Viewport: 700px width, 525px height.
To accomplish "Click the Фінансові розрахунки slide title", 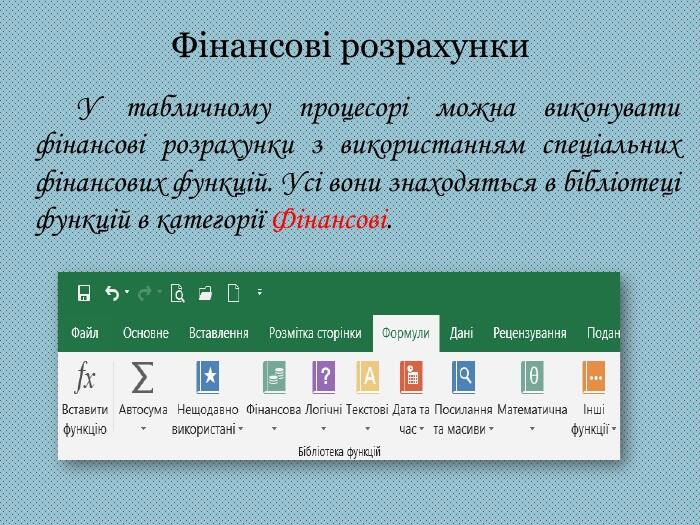I will pos(350,46).
